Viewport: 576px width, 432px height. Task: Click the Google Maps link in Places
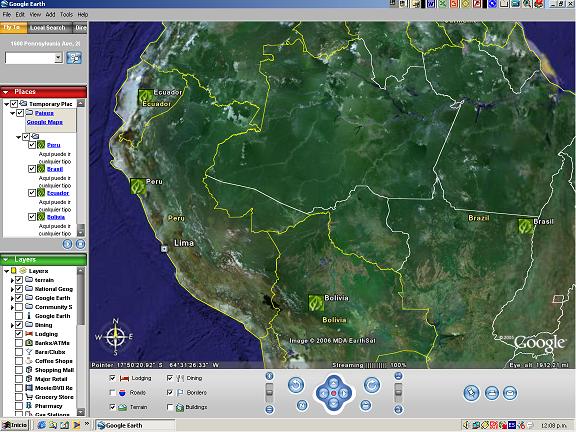(45, 122)
